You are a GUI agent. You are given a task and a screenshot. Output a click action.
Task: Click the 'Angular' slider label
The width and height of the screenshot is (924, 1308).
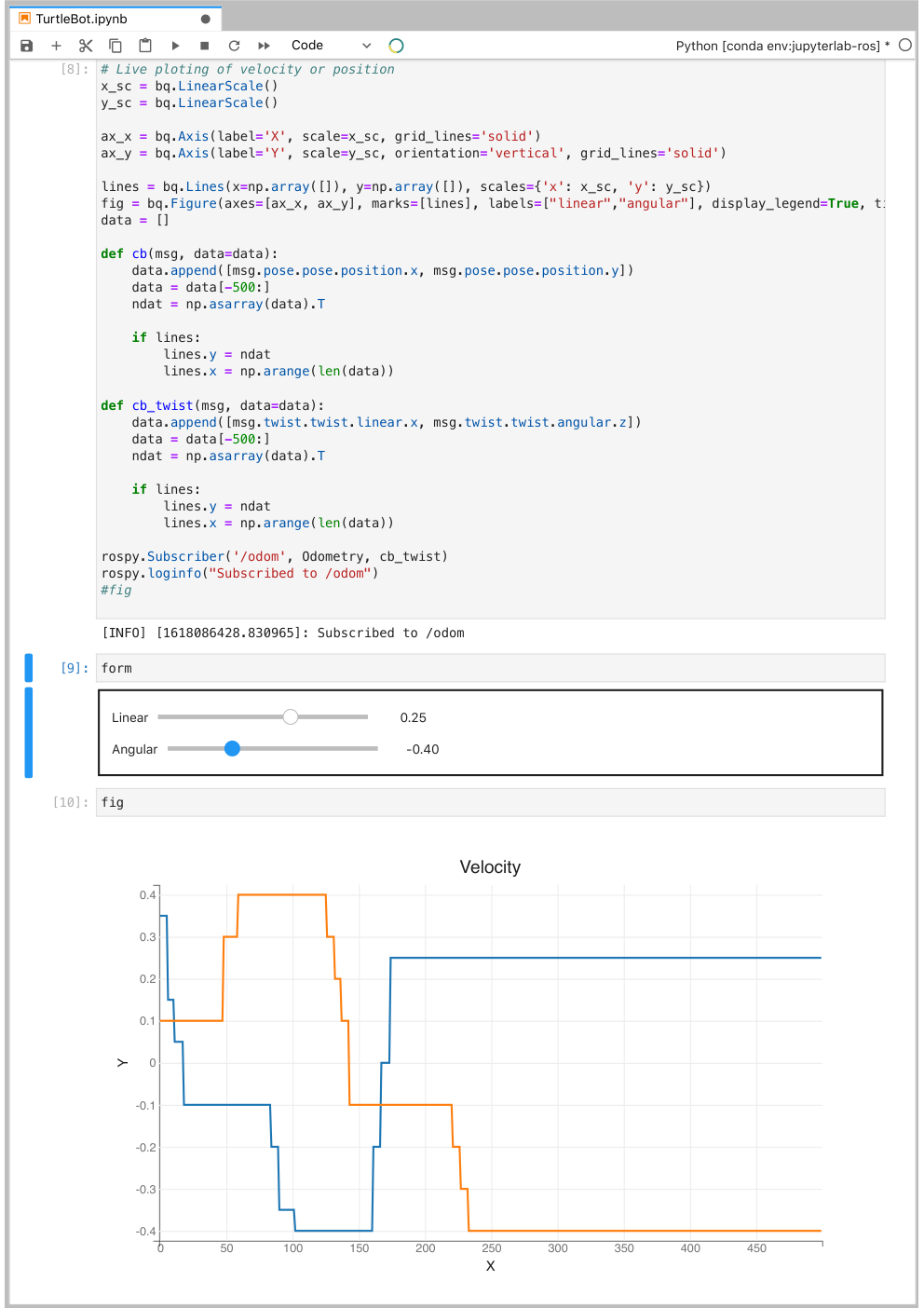(x=135, y=749)
